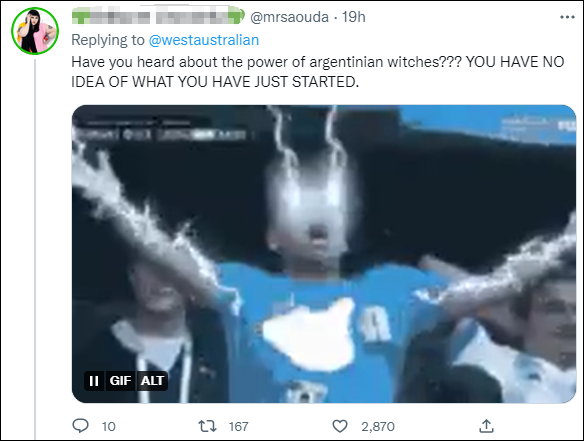584x441 pixels.
Task: Open the @westaustralian profile link
Action: coord(204,40)
